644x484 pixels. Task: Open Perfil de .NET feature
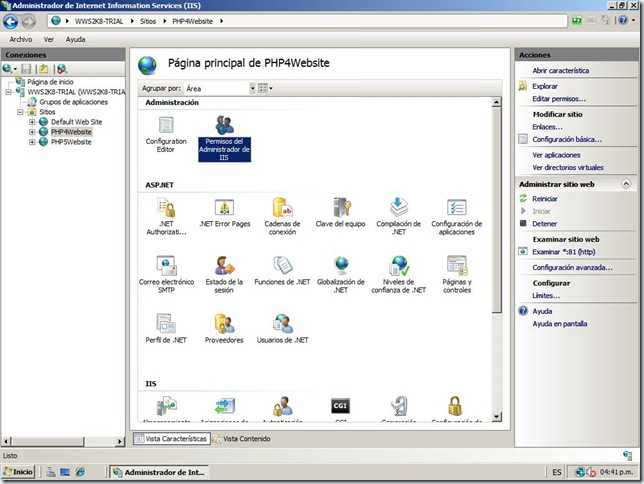point(166,329)
